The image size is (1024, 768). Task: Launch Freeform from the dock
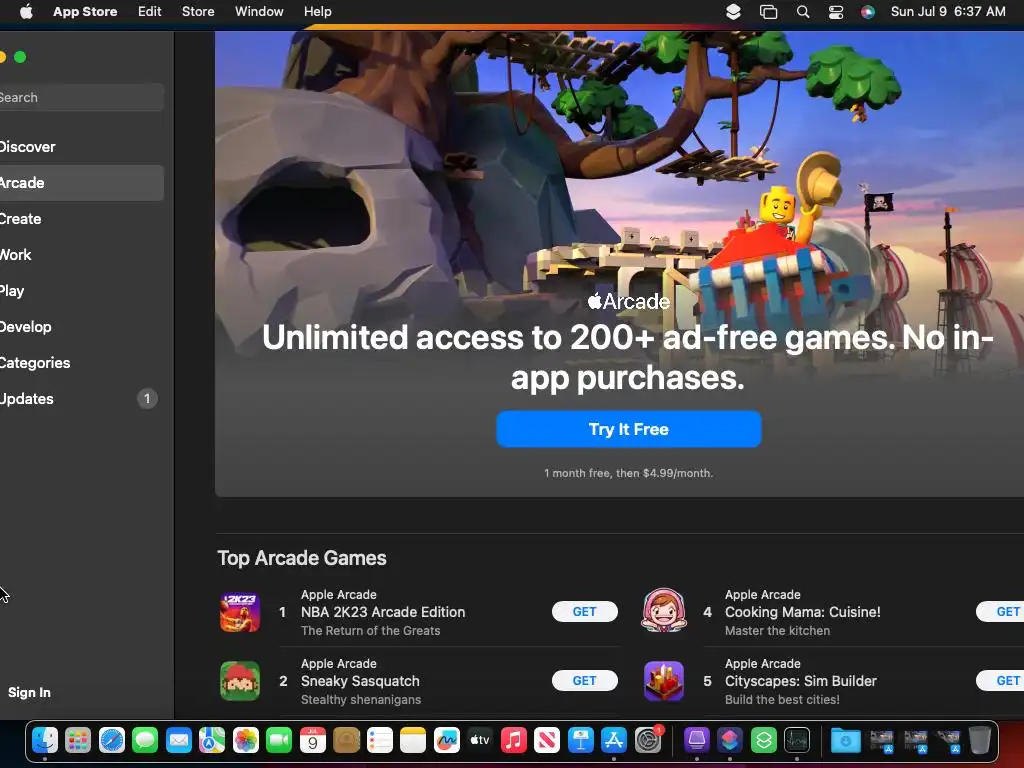pos(446,740)
